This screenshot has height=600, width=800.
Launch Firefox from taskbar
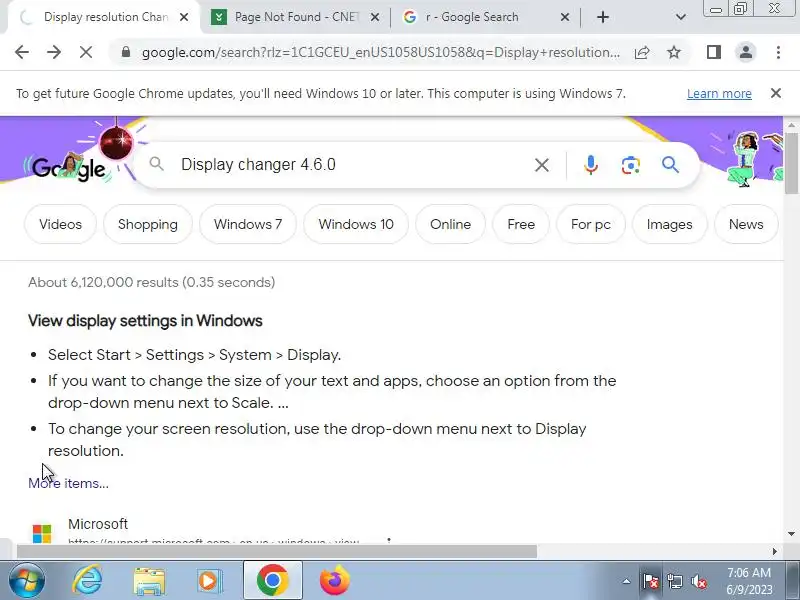335,580
